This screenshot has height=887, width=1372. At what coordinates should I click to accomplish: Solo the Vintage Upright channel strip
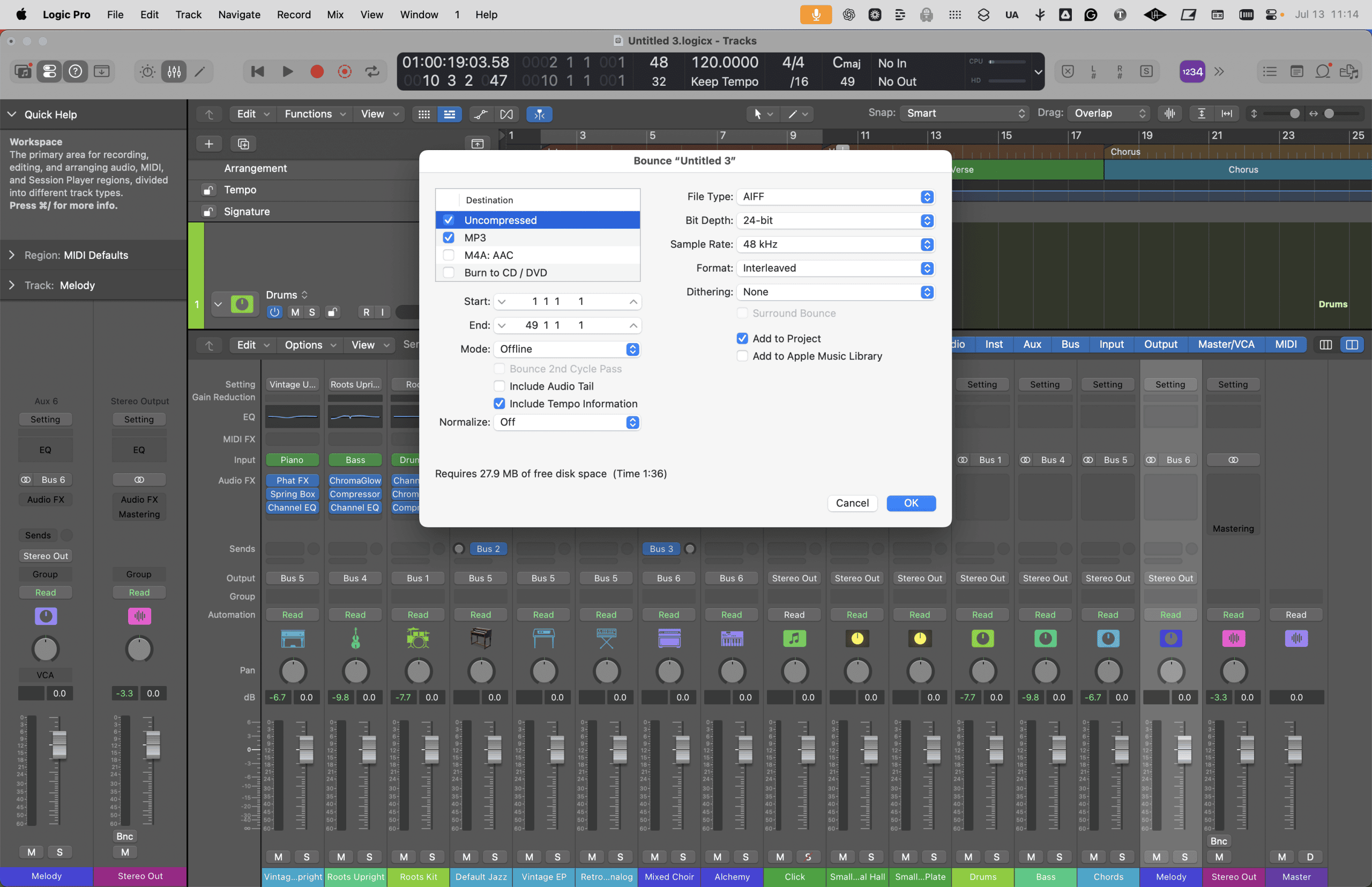tap(307, 856)
